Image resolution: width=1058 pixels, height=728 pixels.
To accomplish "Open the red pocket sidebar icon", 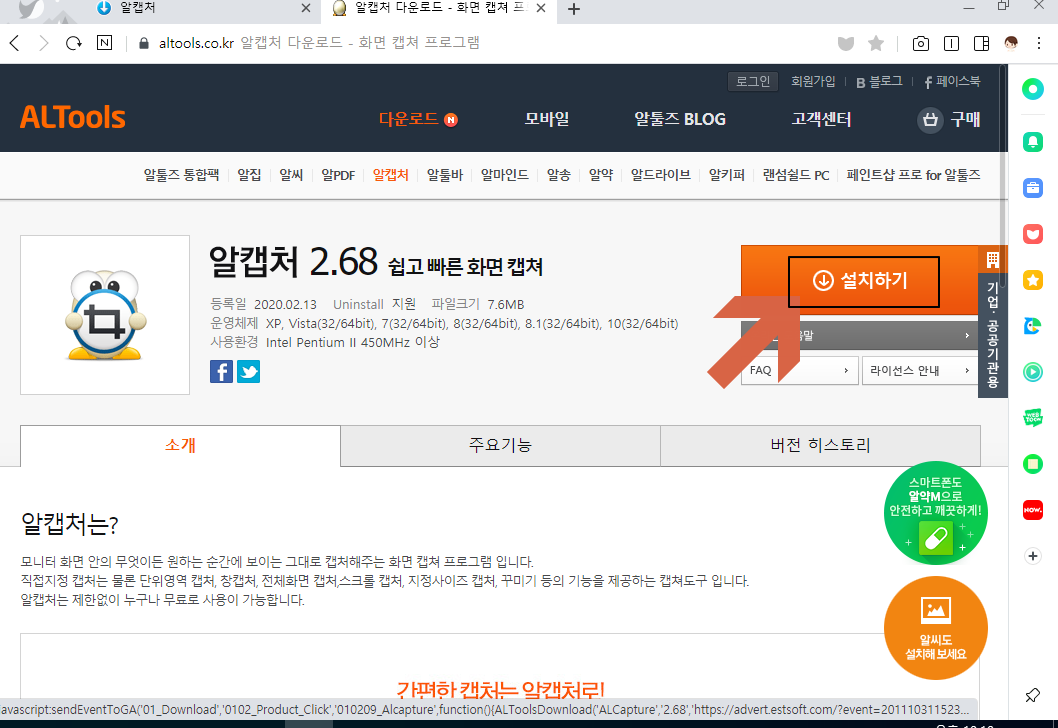I will click(1032, 234).
